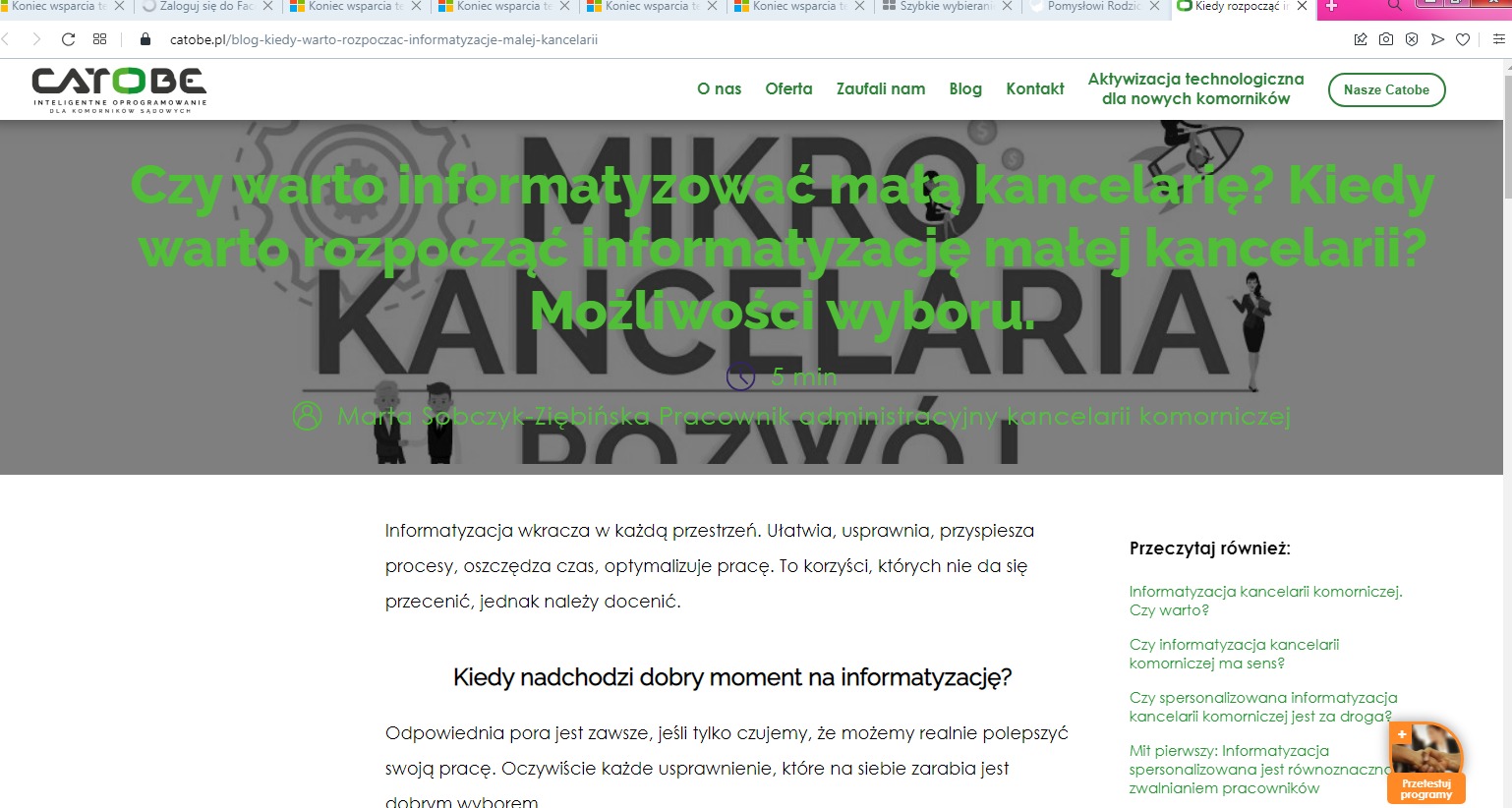Viewport: 1512px width, 808px height.
Task: Send page to My Flow with arrow icon
Action: tap(1438, 39)
